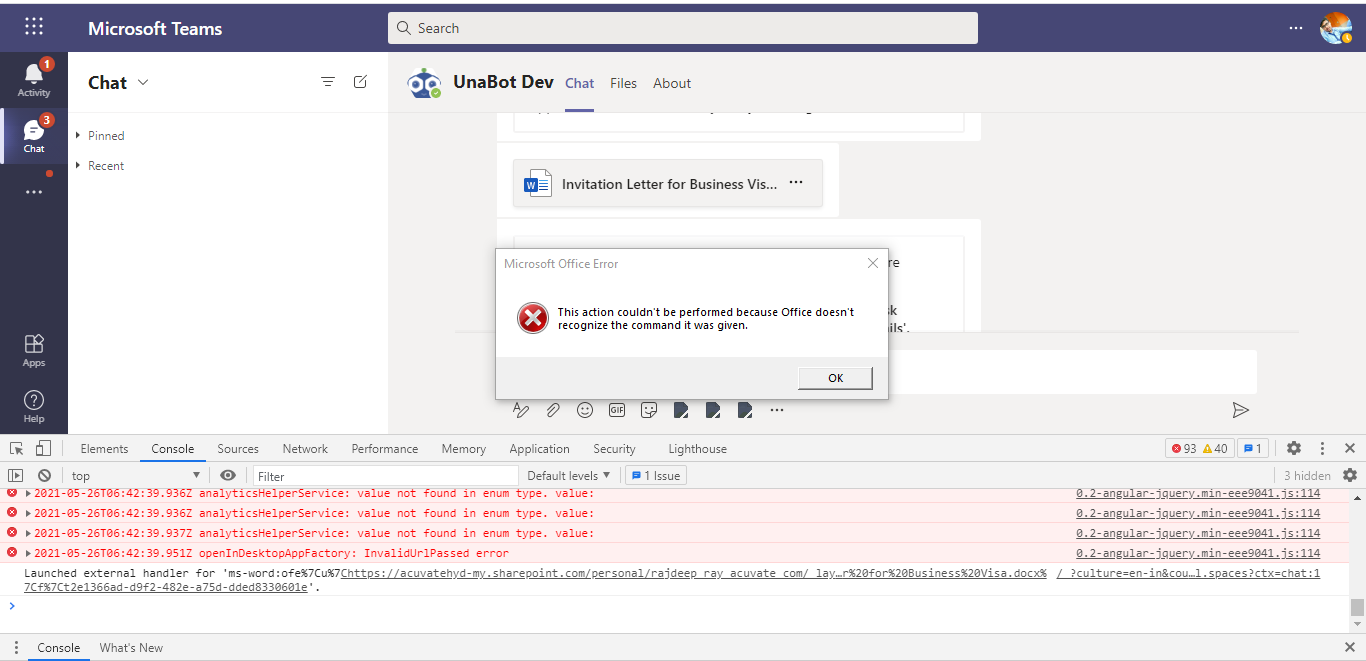Open the Activity panel in Teams sidebar

pos(34,80)
